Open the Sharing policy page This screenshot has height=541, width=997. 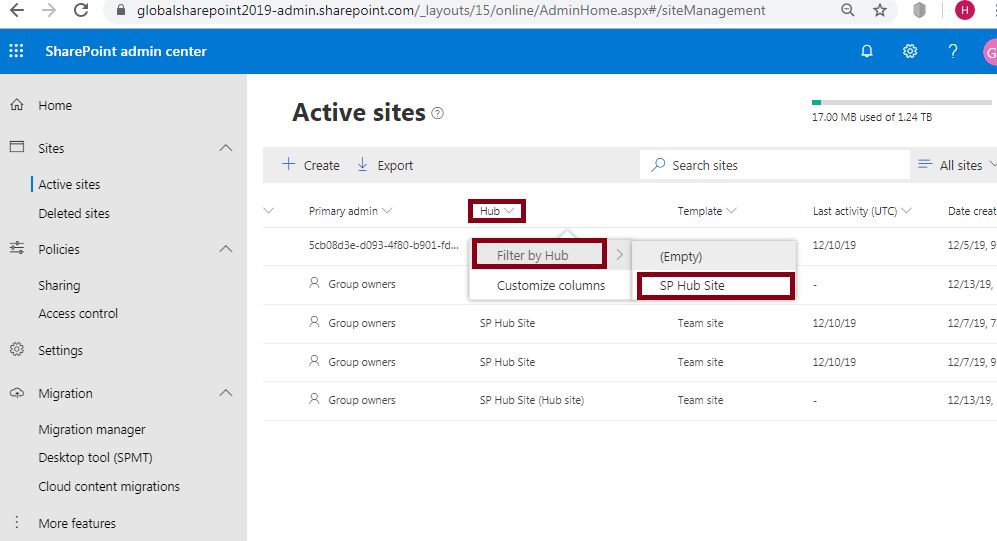pyautogui.click(x=59, y=285)
